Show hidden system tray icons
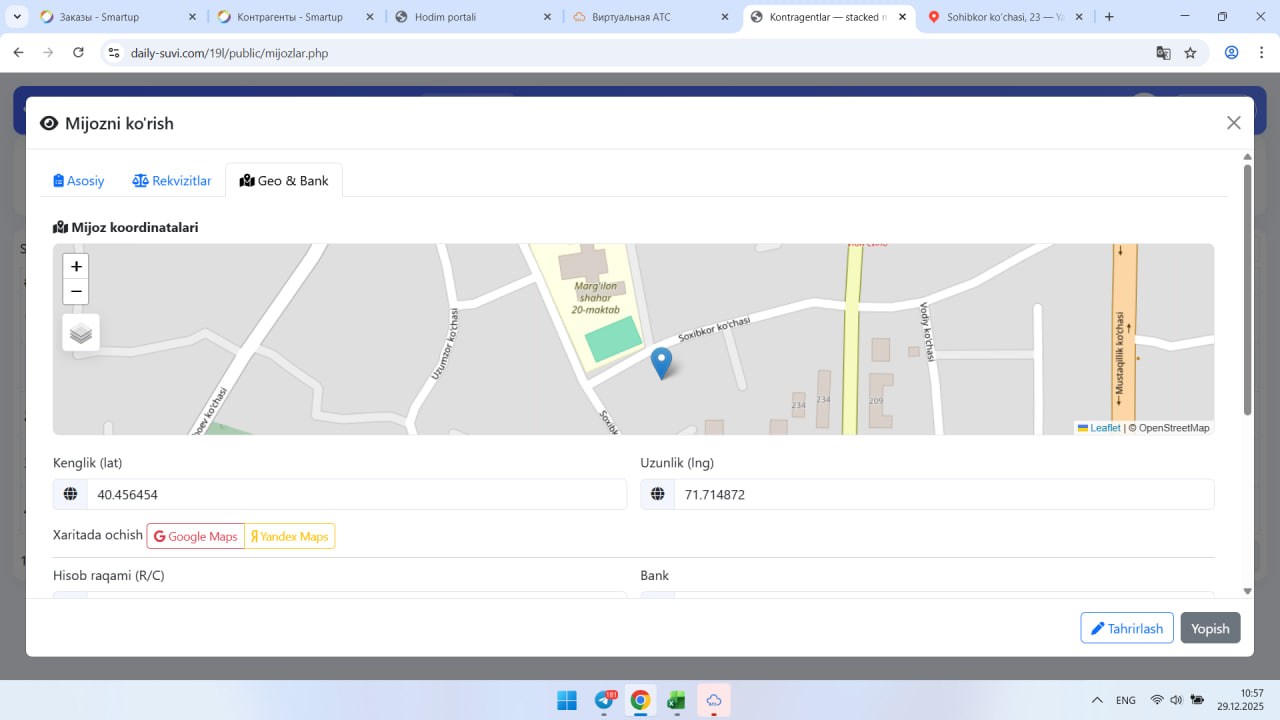The image size is (1280, 720). click(x=1097, y=700)
